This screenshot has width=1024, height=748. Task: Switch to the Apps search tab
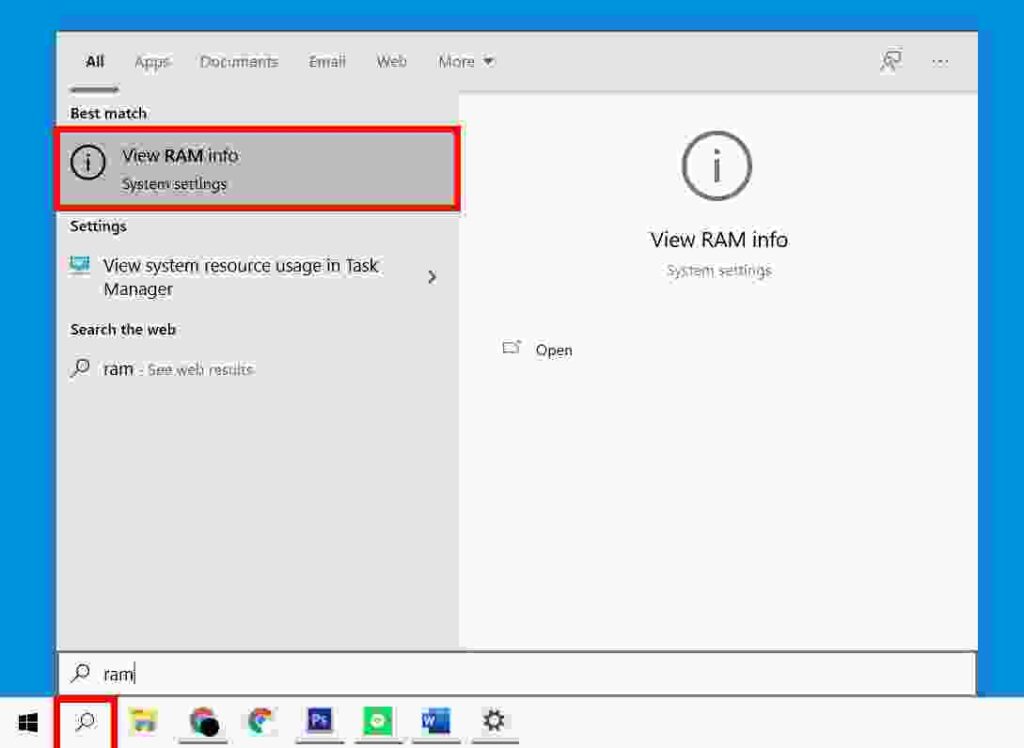tap(152, 61)
